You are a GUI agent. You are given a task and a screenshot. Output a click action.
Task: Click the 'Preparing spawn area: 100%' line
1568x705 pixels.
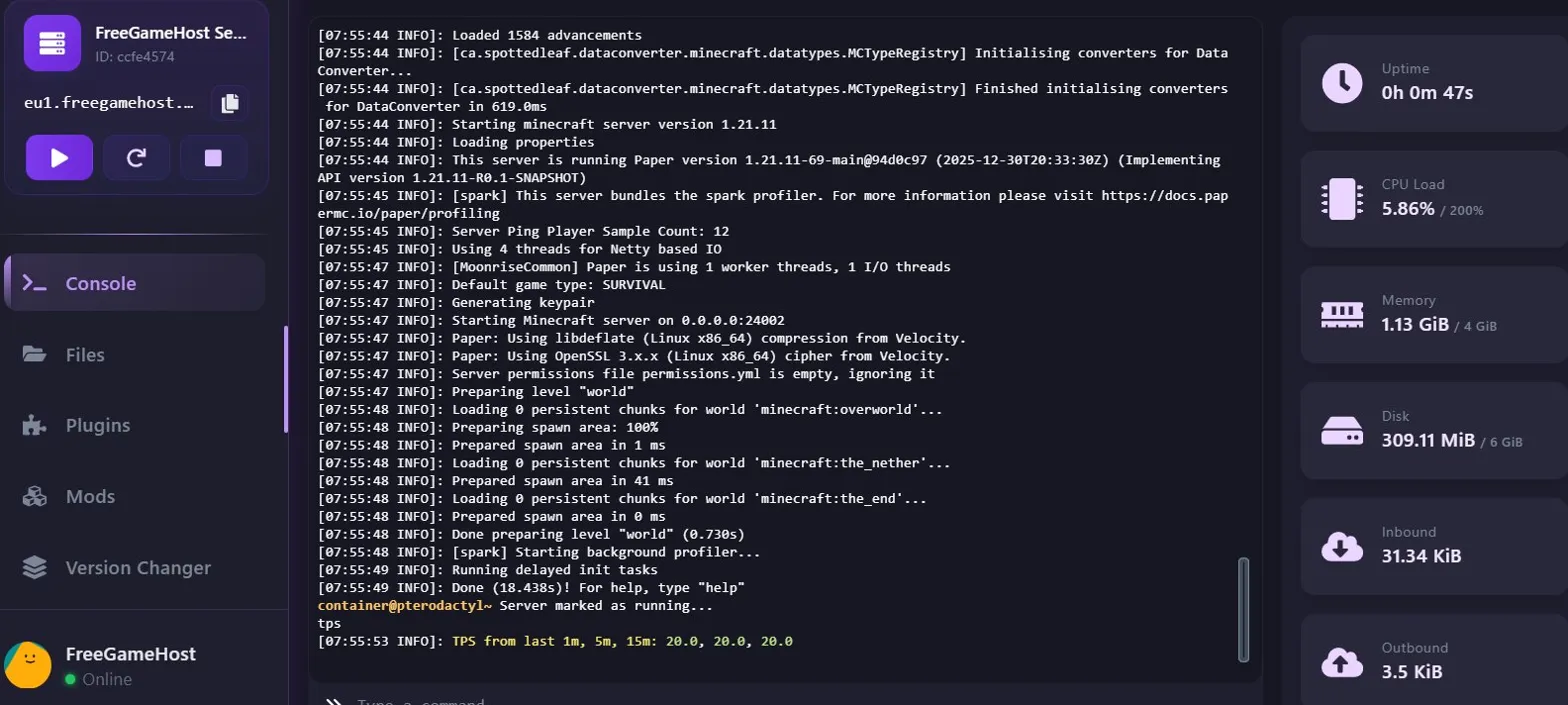pos(488,428)
